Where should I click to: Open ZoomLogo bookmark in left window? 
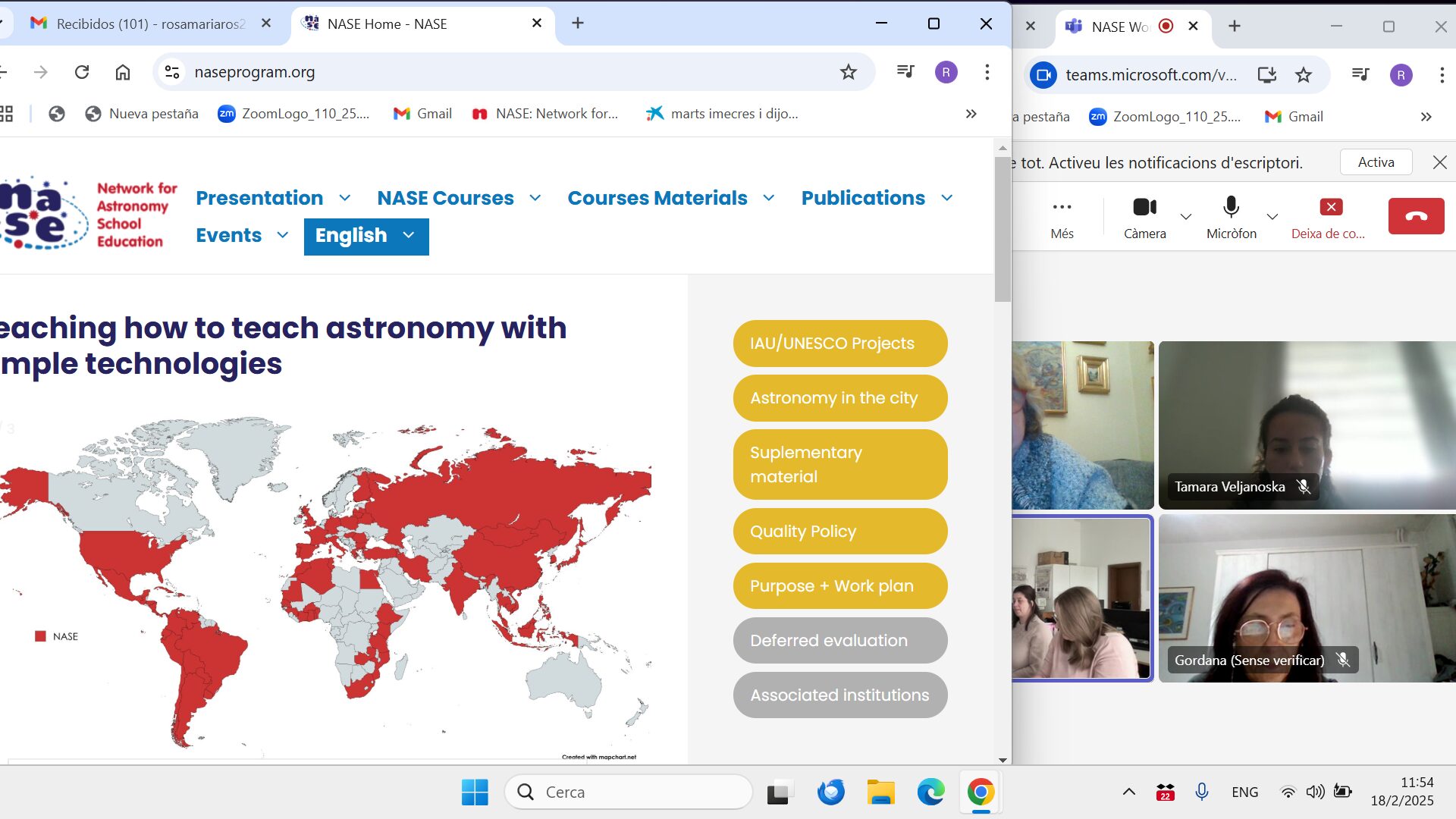point(293,114)
